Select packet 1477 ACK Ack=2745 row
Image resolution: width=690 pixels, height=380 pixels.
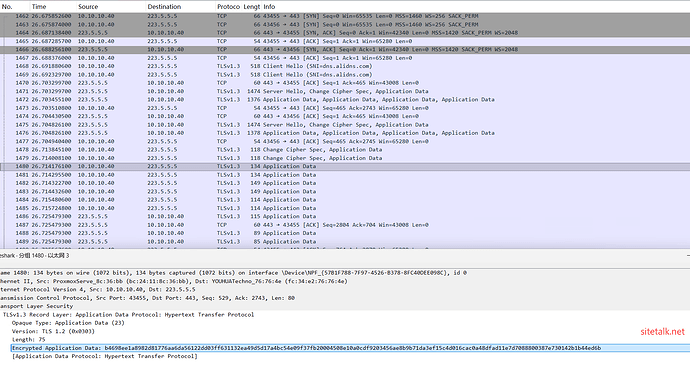pyautogui.click(x=345, y=142)
